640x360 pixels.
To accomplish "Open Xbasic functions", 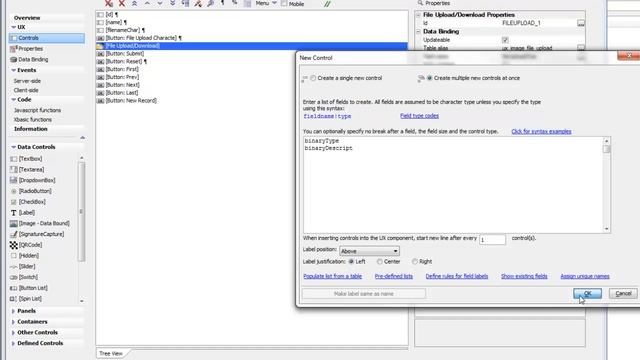I will point(33,120).
